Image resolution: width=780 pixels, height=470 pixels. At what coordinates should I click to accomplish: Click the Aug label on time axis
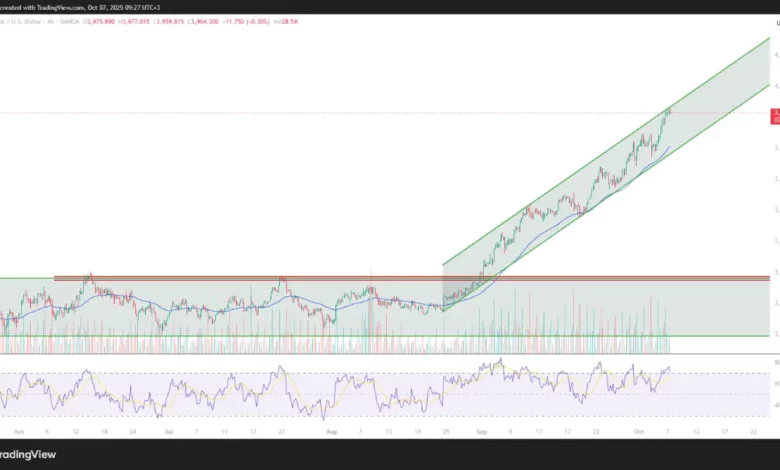pyautogui.click(x=332, y=431)
